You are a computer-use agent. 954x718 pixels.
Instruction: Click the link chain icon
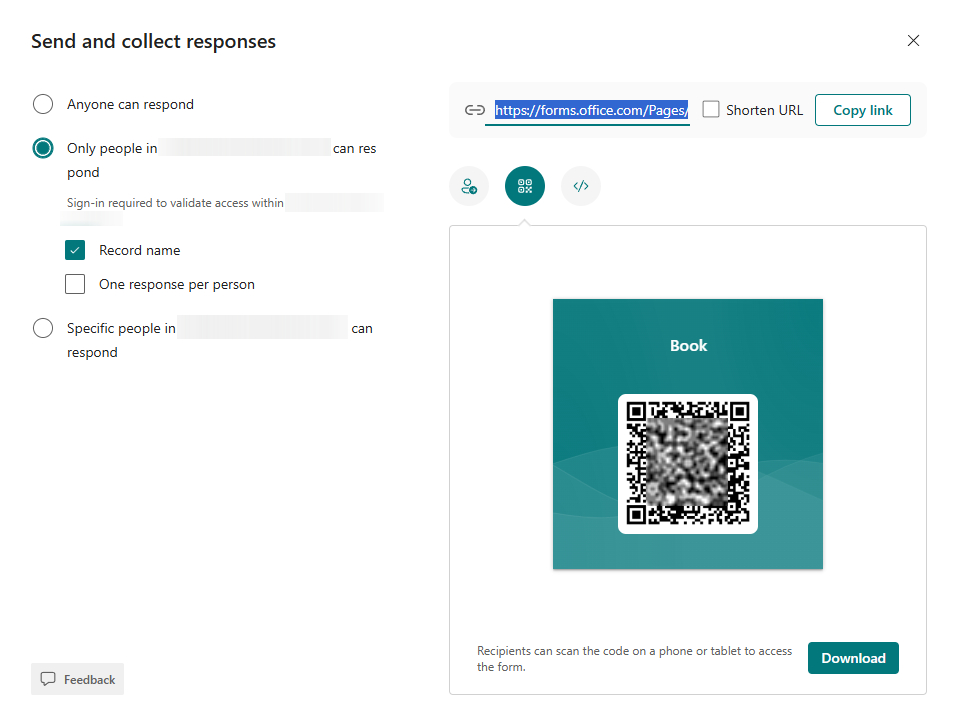point(475,110)
